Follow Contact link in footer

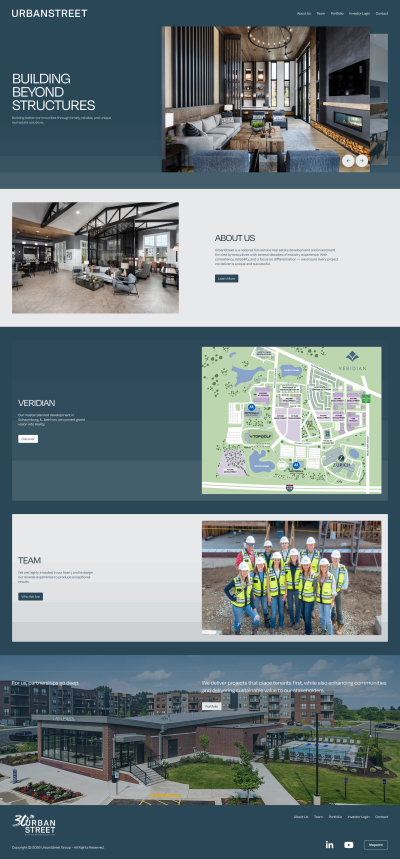pyautogui.click(x=381, y=817)
